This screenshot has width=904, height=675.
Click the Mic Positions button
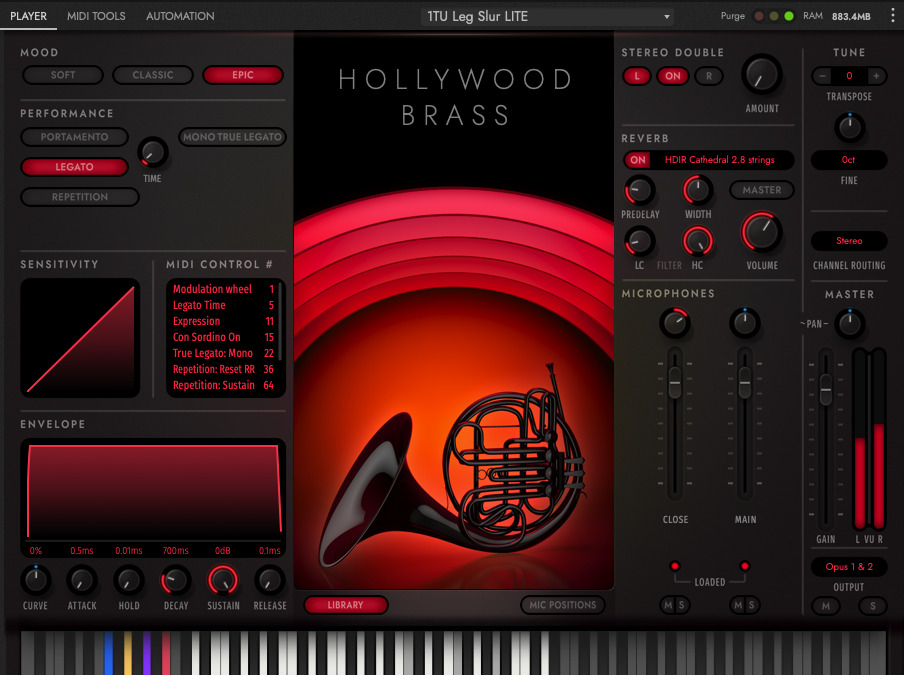click(565, 605)
